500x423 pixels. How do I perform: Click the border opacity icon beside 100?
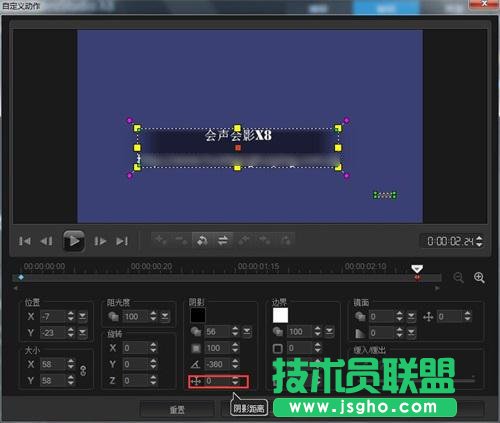278,332
